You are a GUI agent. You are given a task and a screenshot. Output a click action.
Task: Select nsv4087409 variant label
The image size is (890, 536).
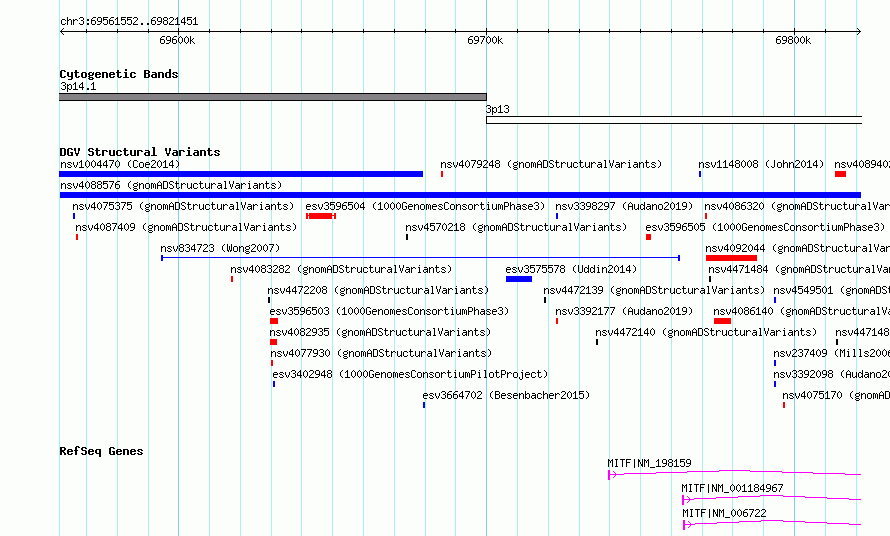click(186, 227)
